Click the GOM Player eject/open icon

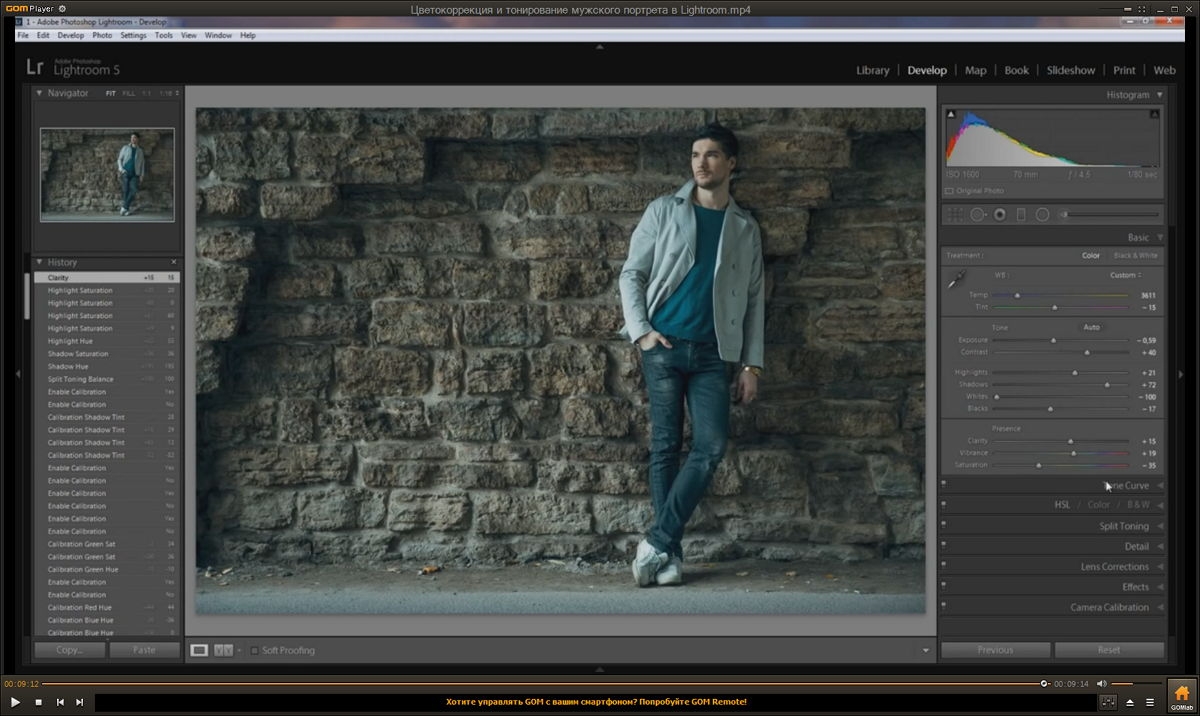(x=1131, y=702)
